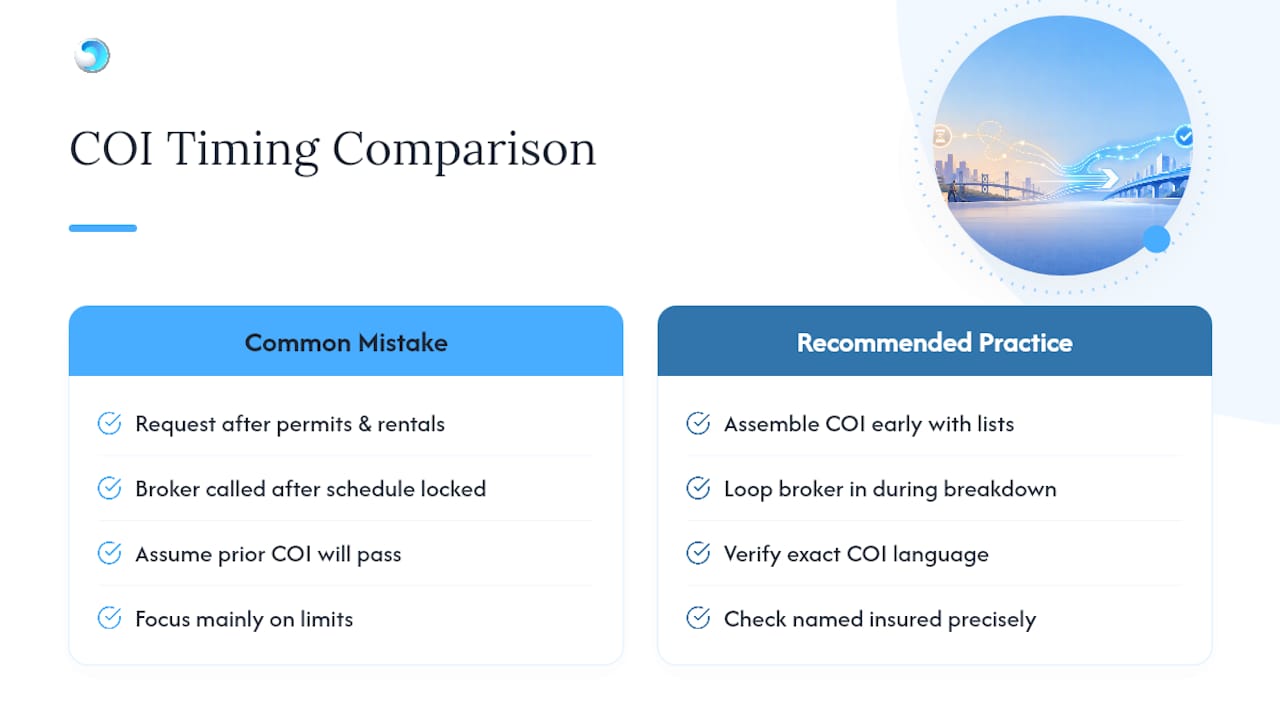This screenshot has height=720, width=1280.
Task: Select the Common Mistake column header
Action: pos(346,342)
